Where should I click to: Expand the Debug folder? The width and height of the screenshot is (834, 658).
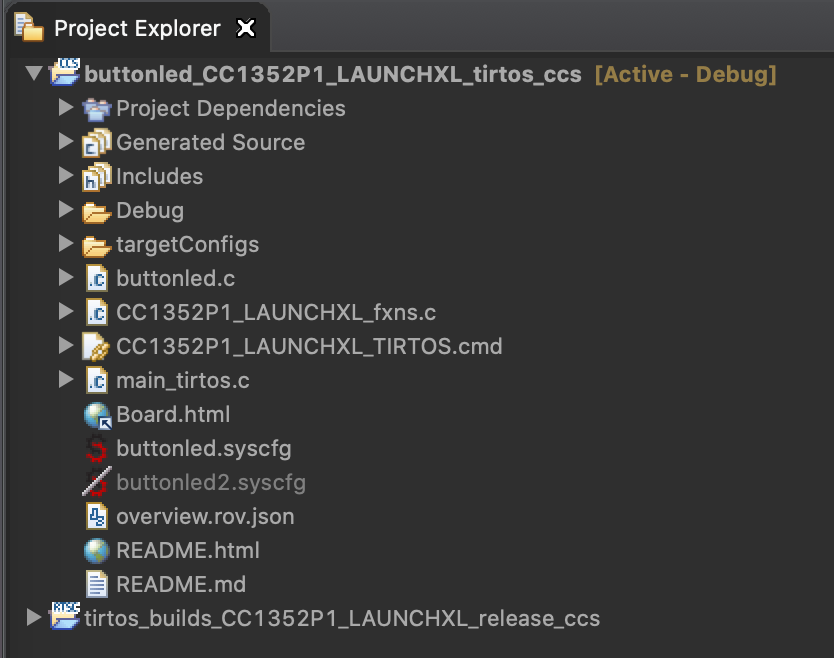(66, 210)
